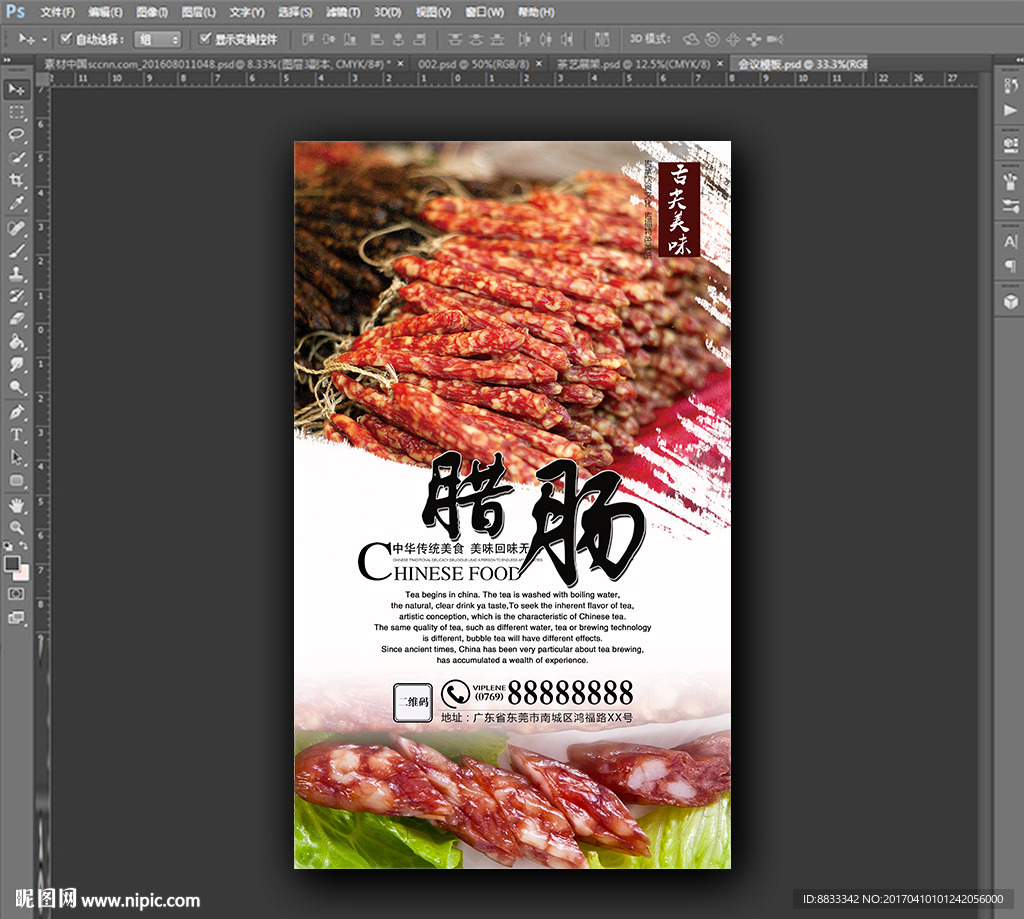
Task: Toggle the 自动选择 checkbox
Action: [65, 39]
